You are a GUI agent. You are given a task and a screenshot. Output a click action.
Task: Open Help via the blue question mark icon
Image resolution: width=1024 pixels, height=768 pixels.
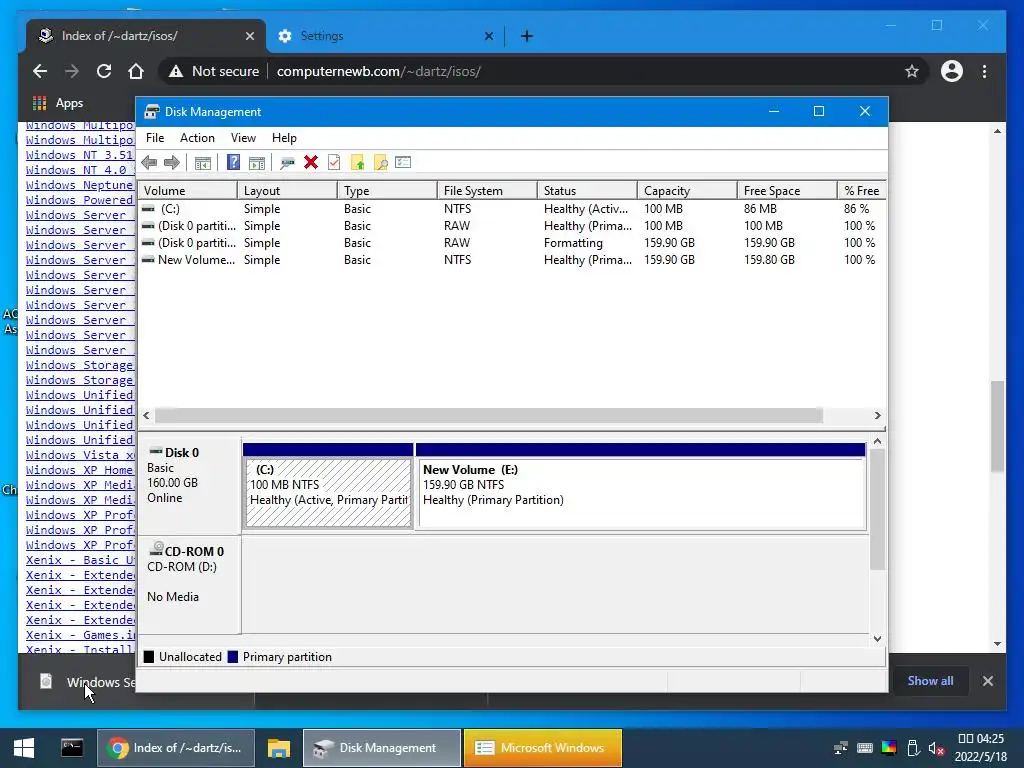click(233, 163)
